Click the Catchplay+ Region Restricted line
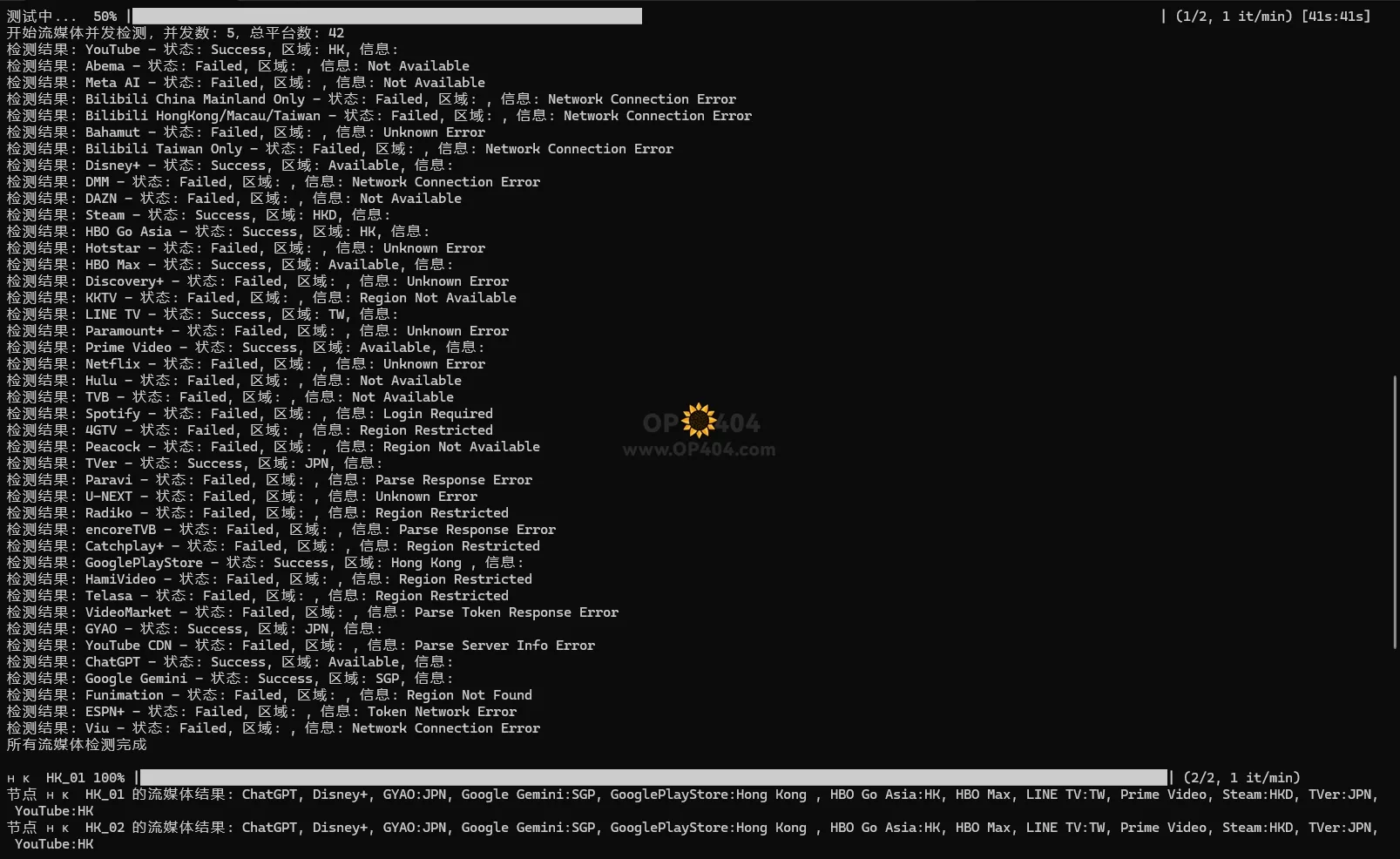Screen dimensions: 1400x859 pos(274,546)
